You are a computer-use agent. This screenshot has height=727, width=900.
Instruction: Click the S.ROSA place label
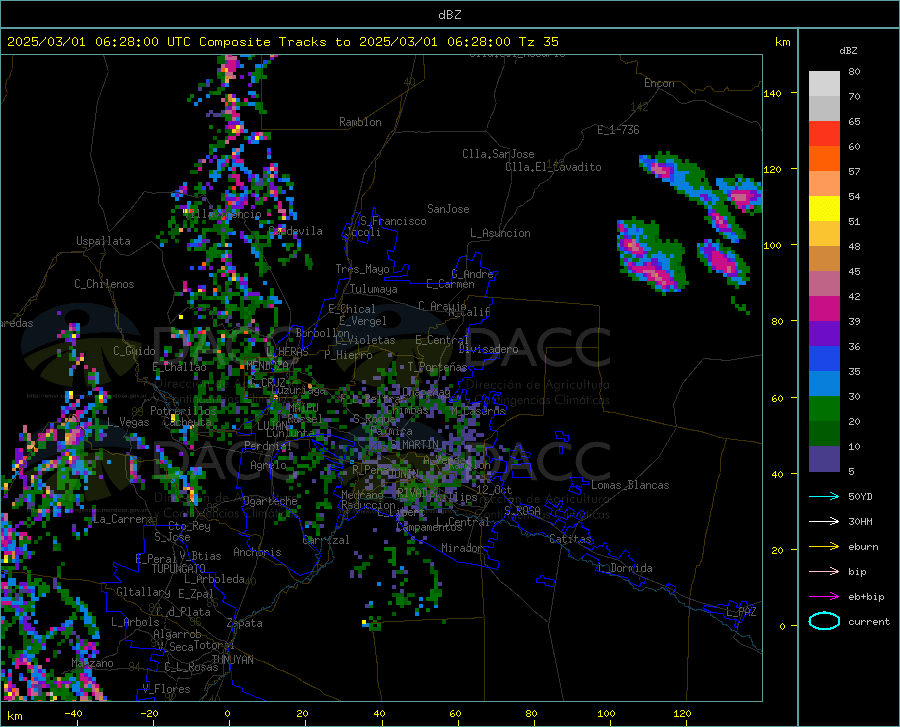(522, 510)
